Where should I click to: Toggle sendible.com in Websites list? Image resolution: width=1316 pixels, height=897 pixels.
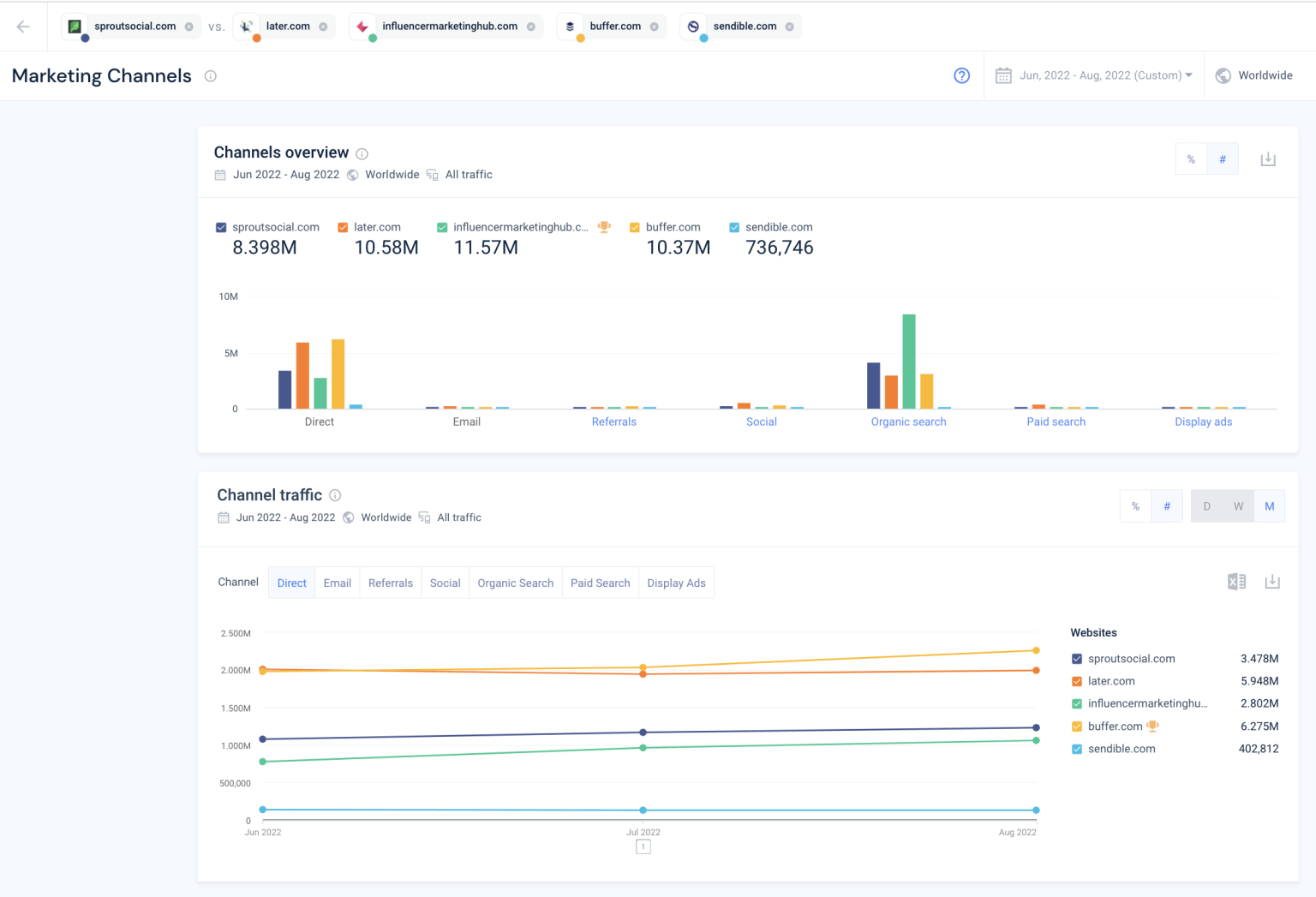point(1077,749)
